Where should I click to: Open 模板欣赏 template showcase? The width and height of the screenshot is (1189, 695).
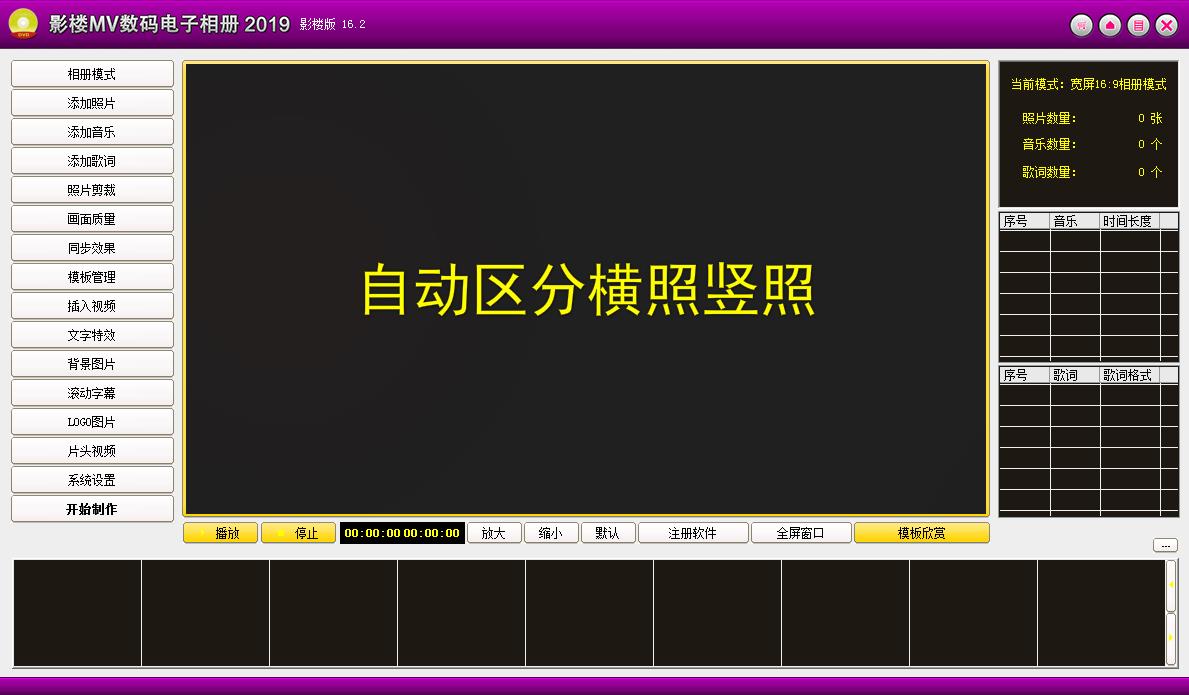[921, 533]
